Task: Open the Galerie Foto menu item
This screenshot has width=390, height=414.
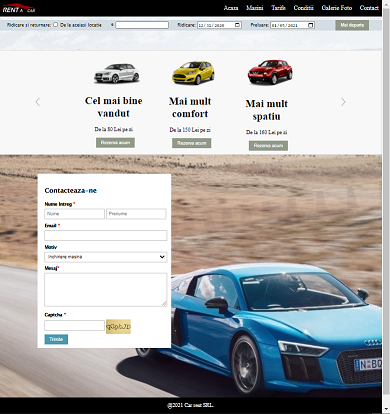Action: 337,8
